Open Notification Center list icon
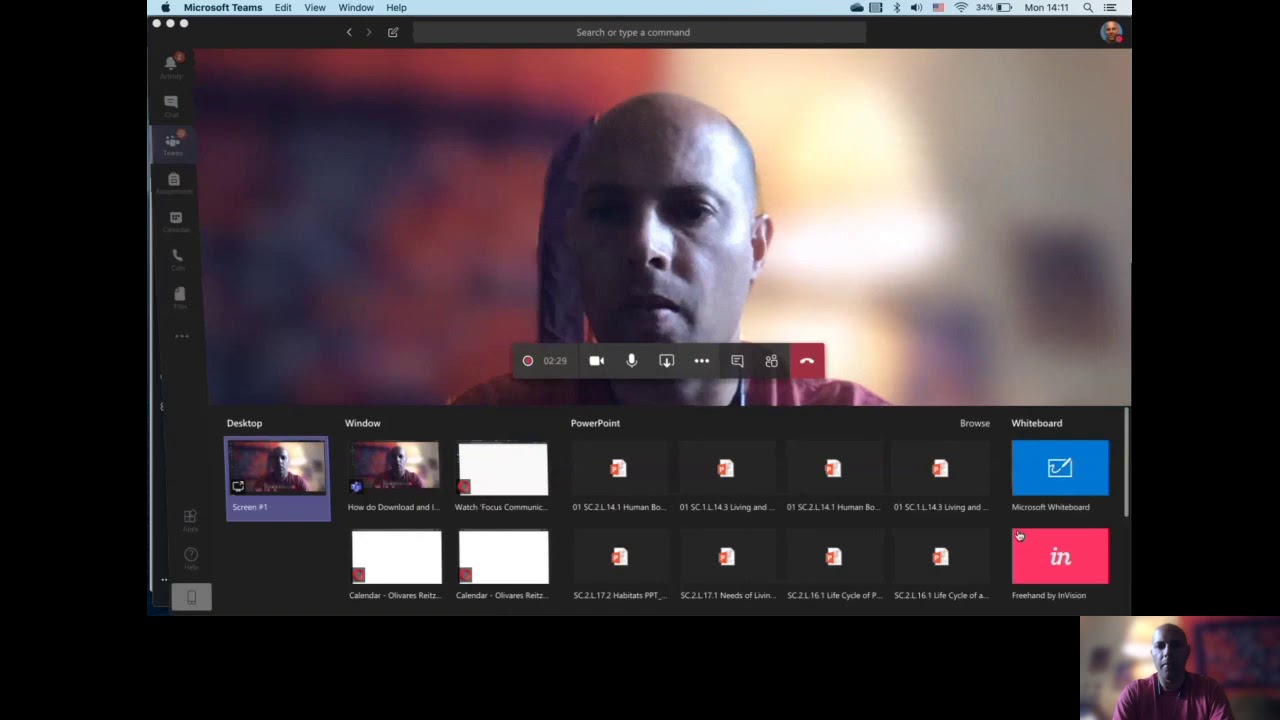1280x720 pixels. pos(1110,7)
